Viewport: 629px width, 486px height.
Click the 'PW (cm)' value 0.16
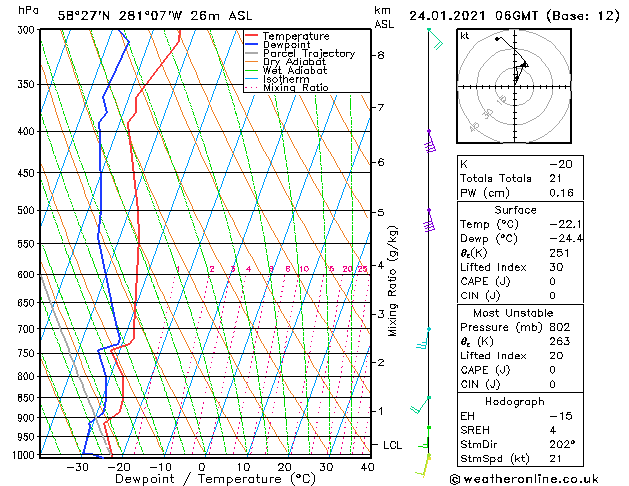561,193
